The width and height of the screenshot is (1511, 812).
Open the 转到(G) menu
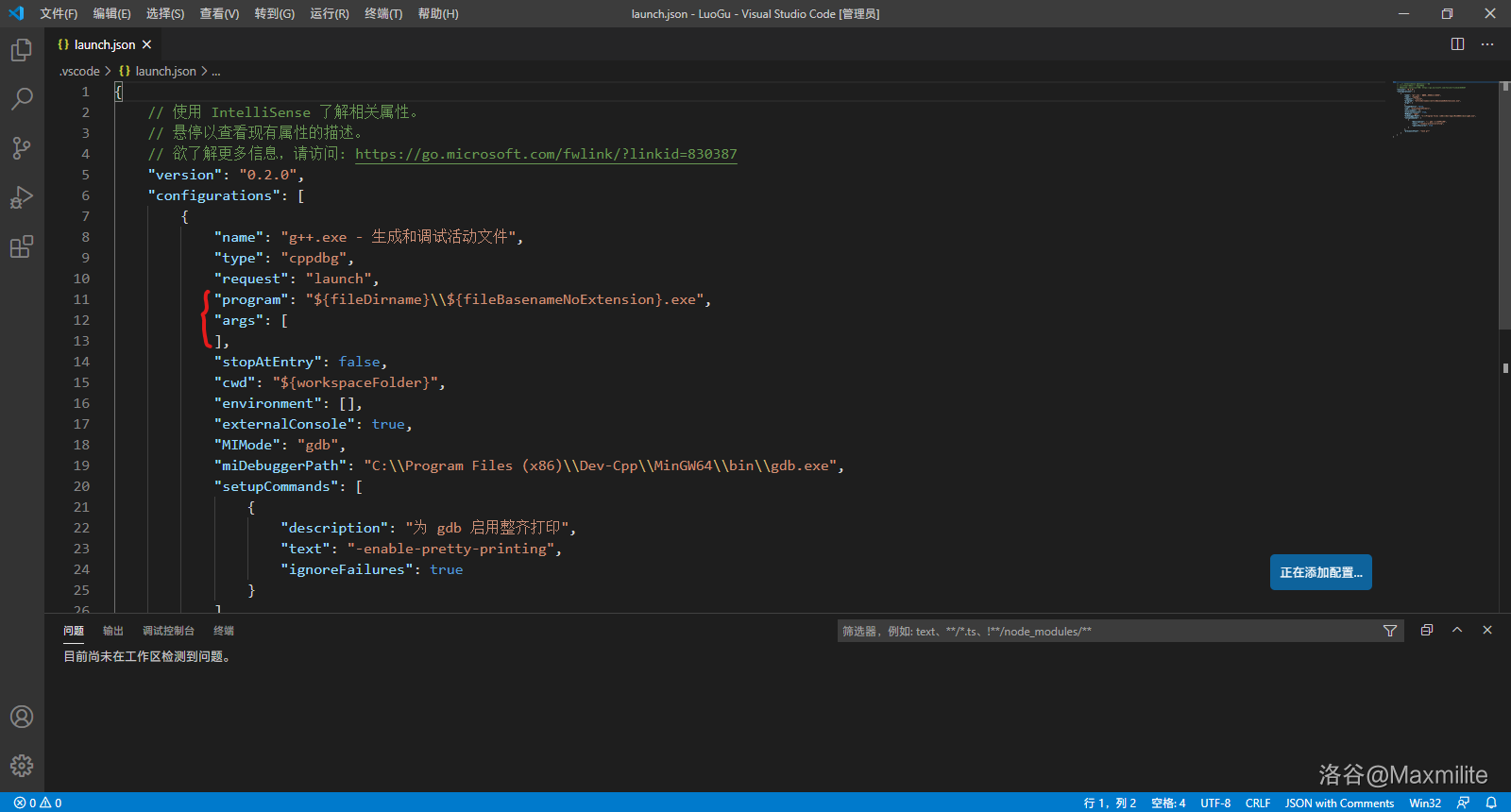coord(274,13)
